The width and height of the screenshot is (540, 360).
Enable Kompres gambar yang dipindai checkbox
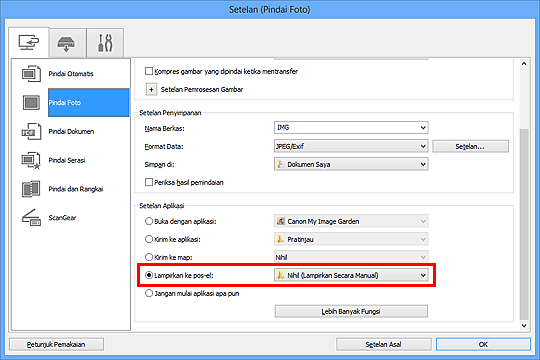pyautogui.click(x=149, y=71)
